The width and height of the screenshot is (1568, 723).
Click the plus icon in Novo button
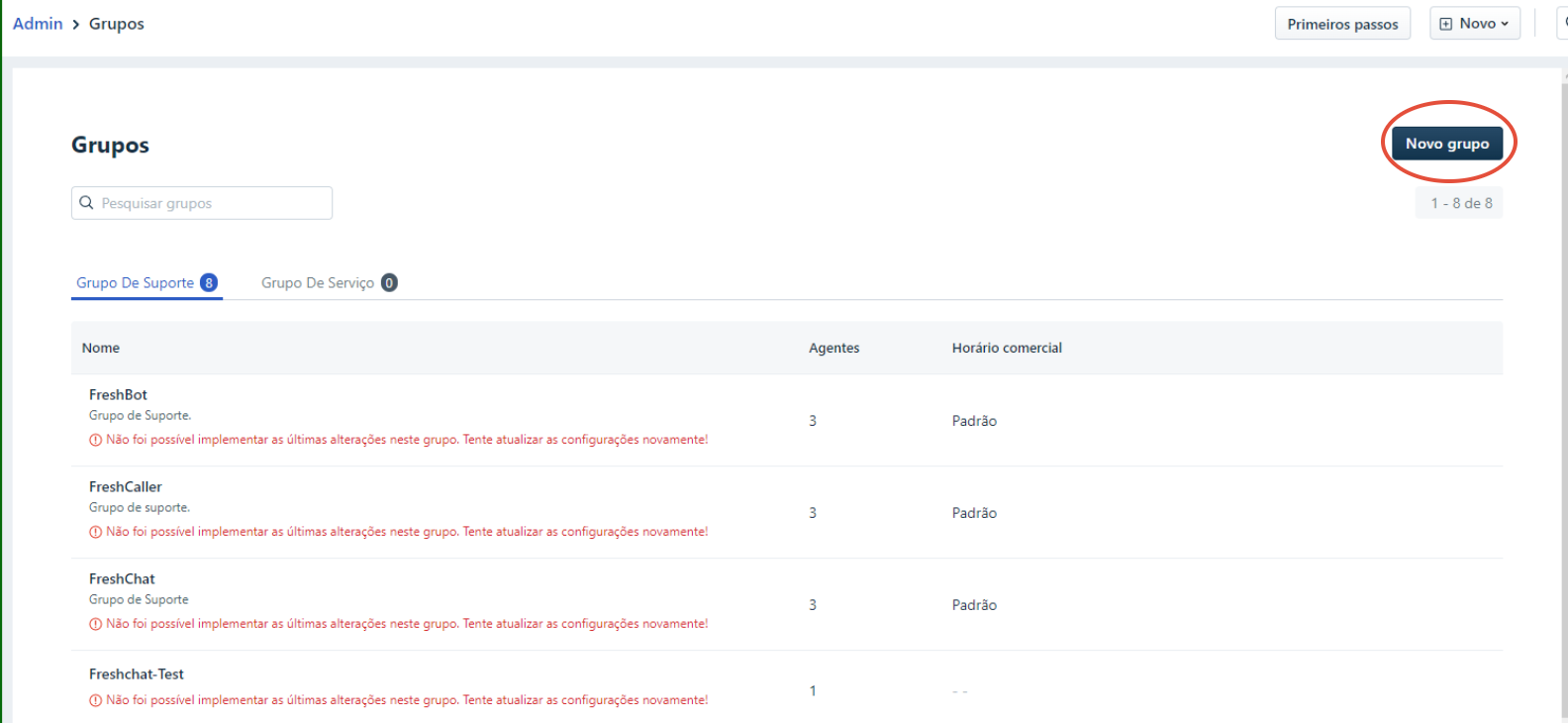(1445, 24)
